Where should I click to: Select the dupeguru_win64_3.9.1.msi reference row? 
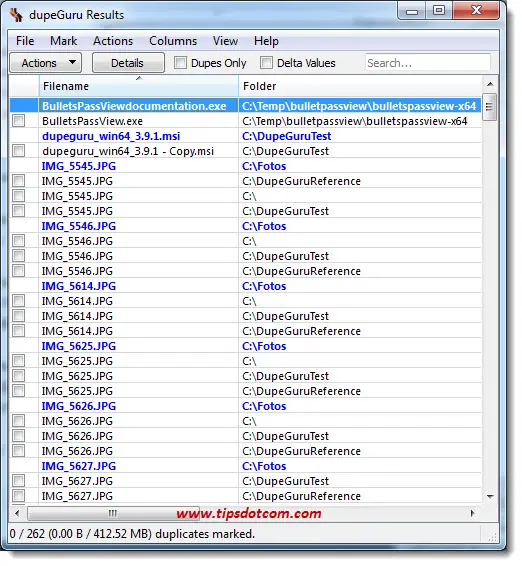click(x=245, y=136)
